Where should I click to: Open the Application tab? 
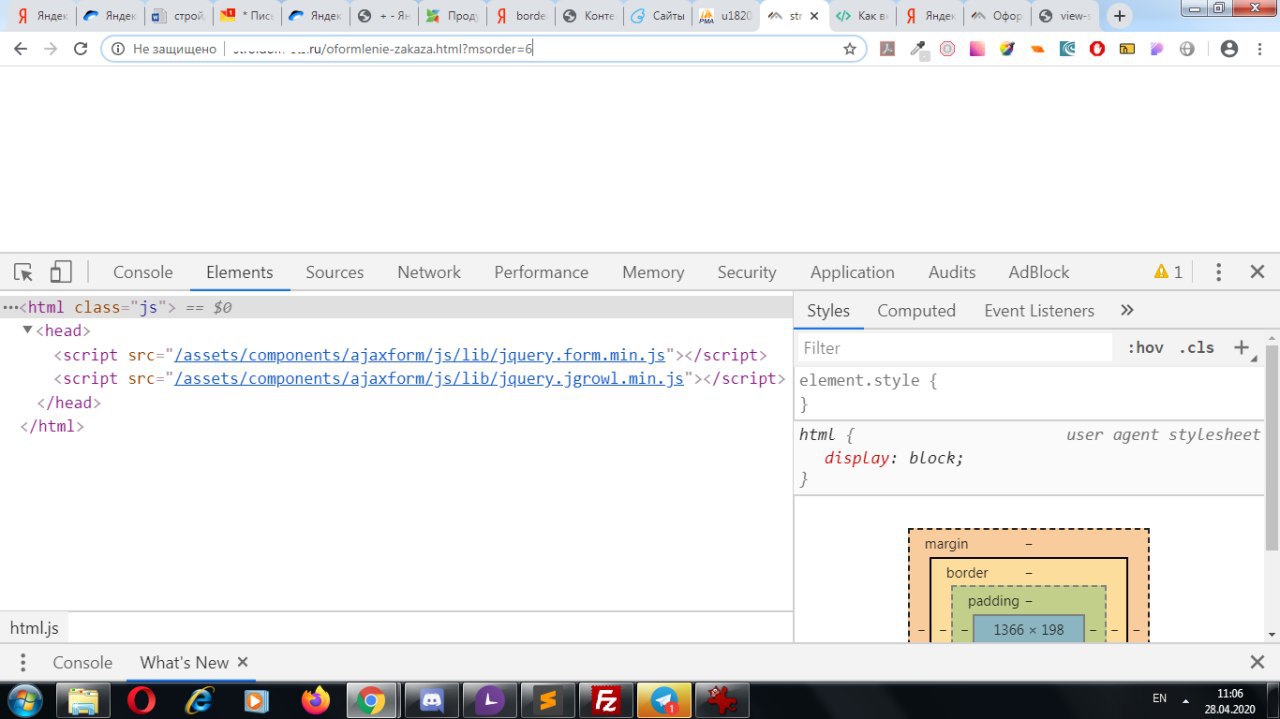(852, 272)
